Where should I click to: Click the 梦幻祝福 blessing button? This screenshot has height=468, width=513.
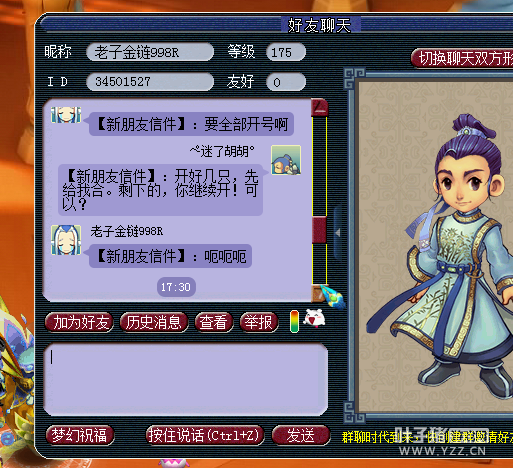point(80,435)
